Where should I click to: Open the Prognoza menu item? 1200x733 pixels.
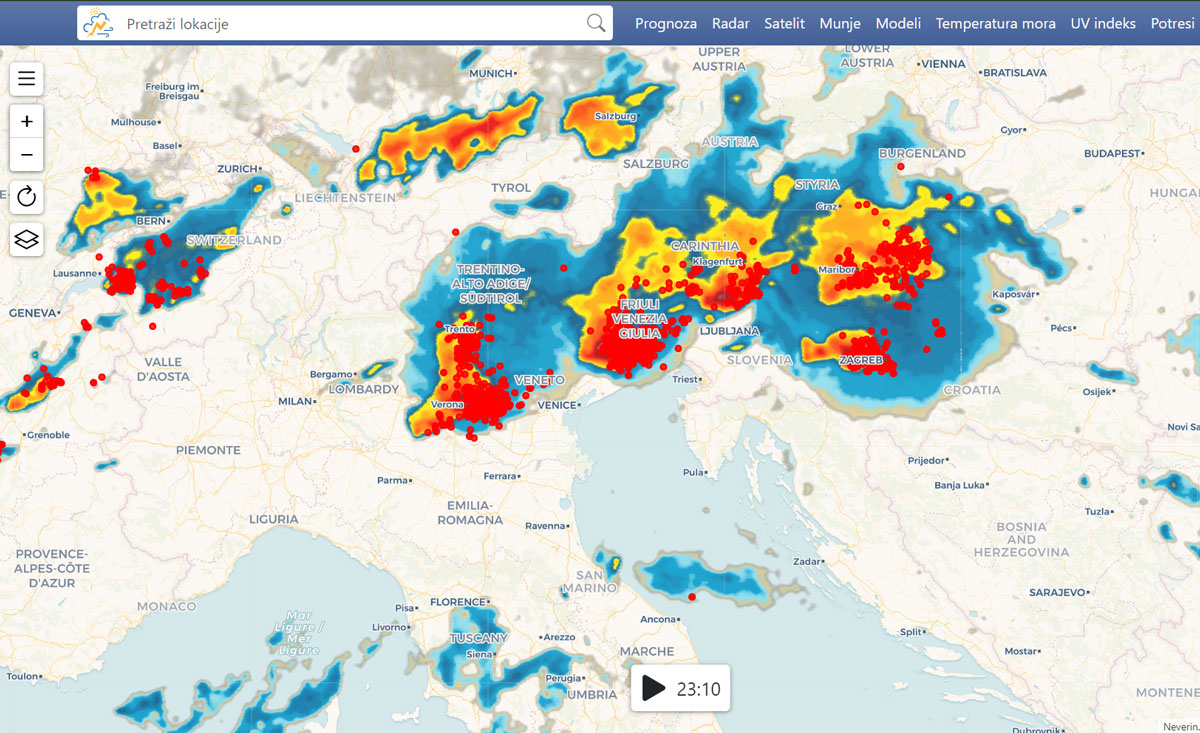click(x=666, y=23)
